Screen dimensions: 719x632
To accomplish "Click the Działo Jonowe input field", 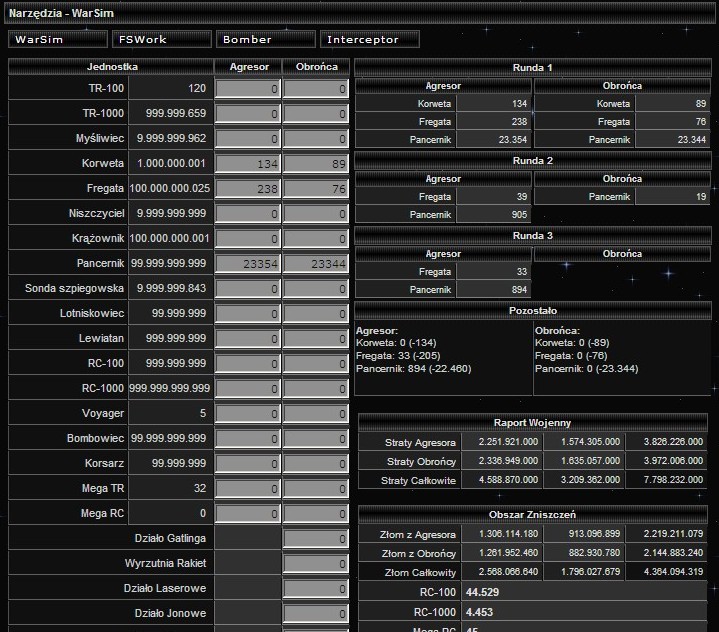I will tap(315, 614).
